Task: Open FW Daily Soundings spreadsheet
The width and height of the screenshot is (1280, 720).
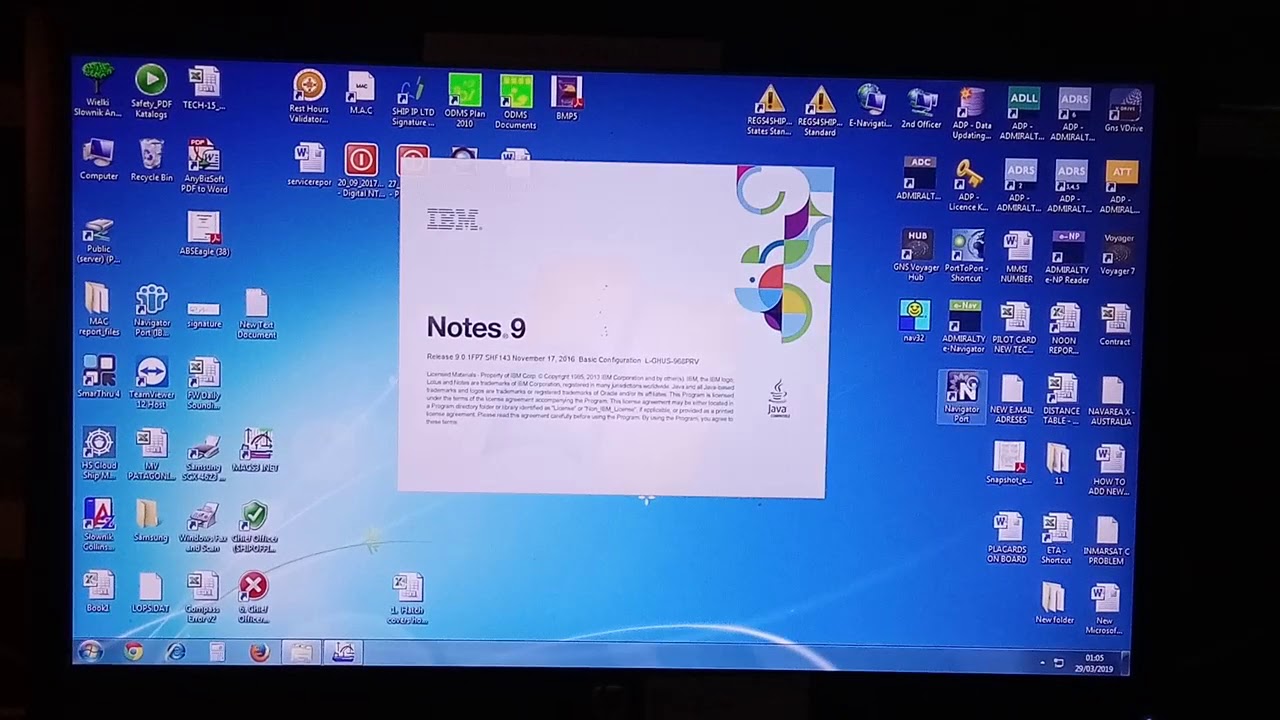Action: click(204, 384)
